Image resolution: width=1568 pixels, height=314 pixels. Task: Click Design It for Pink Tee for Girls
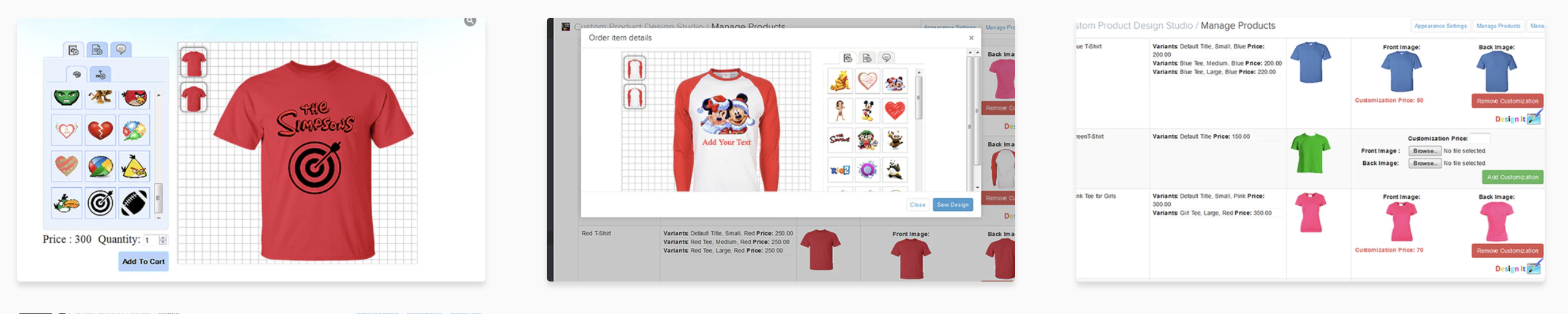(1517, 268)
